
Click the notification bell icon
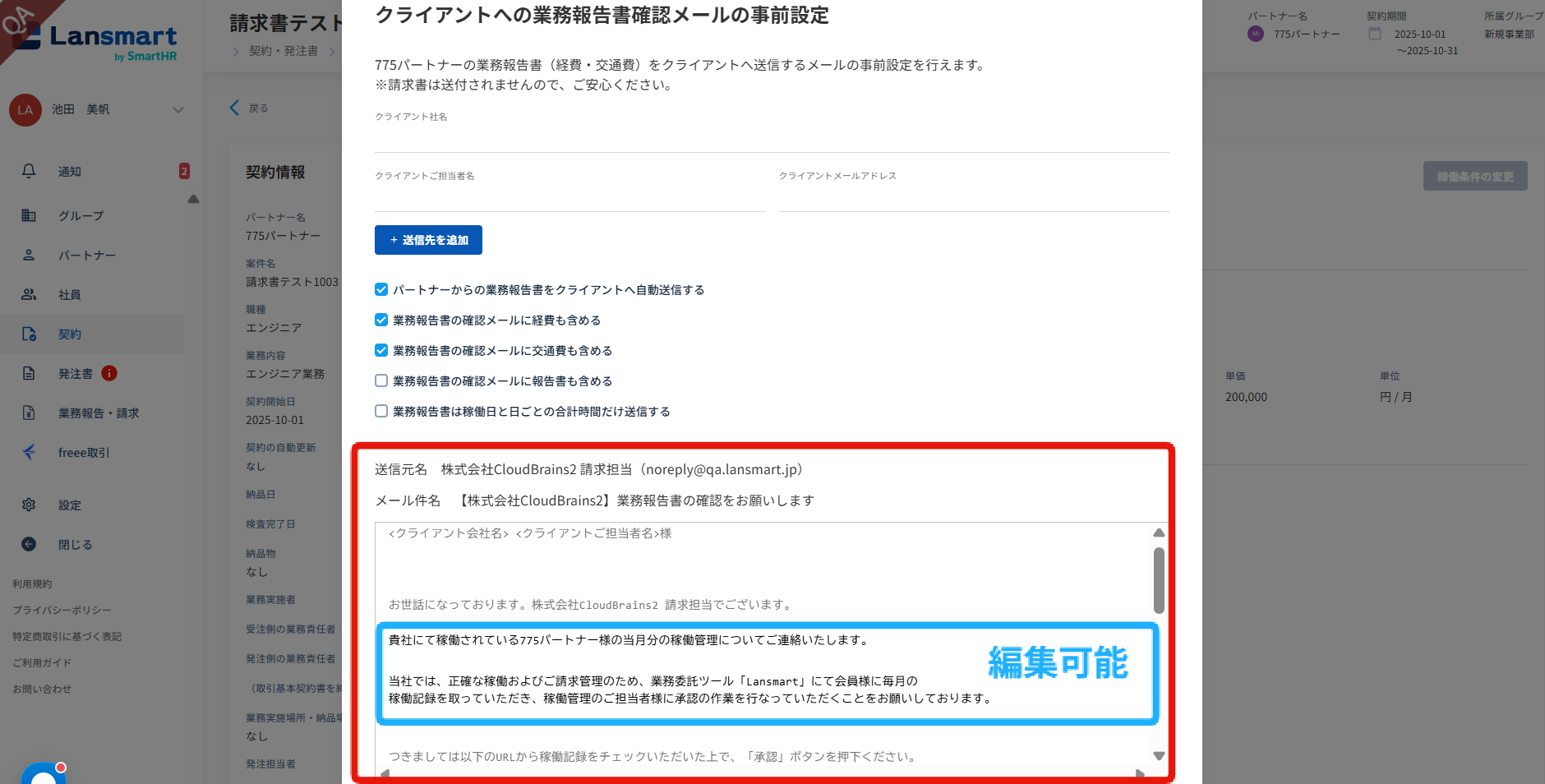pos(29,171)
